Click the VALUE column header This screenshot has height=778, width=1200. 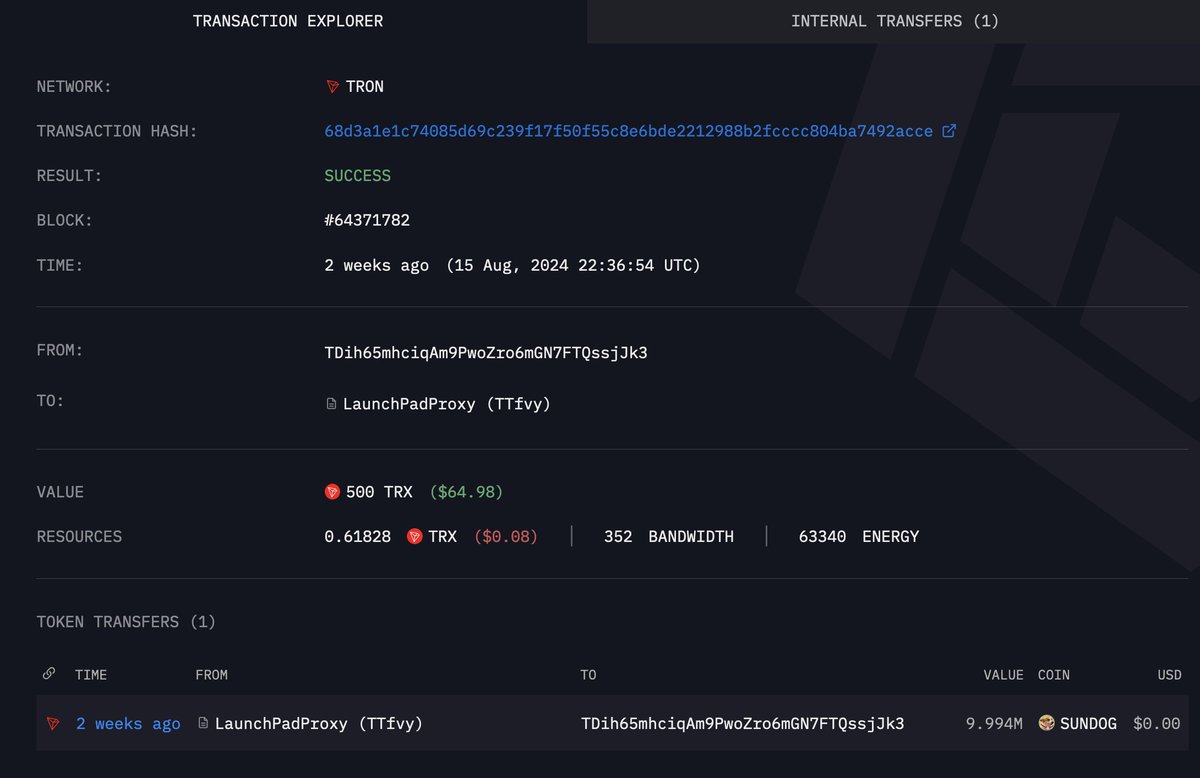tap(1003, 675)
